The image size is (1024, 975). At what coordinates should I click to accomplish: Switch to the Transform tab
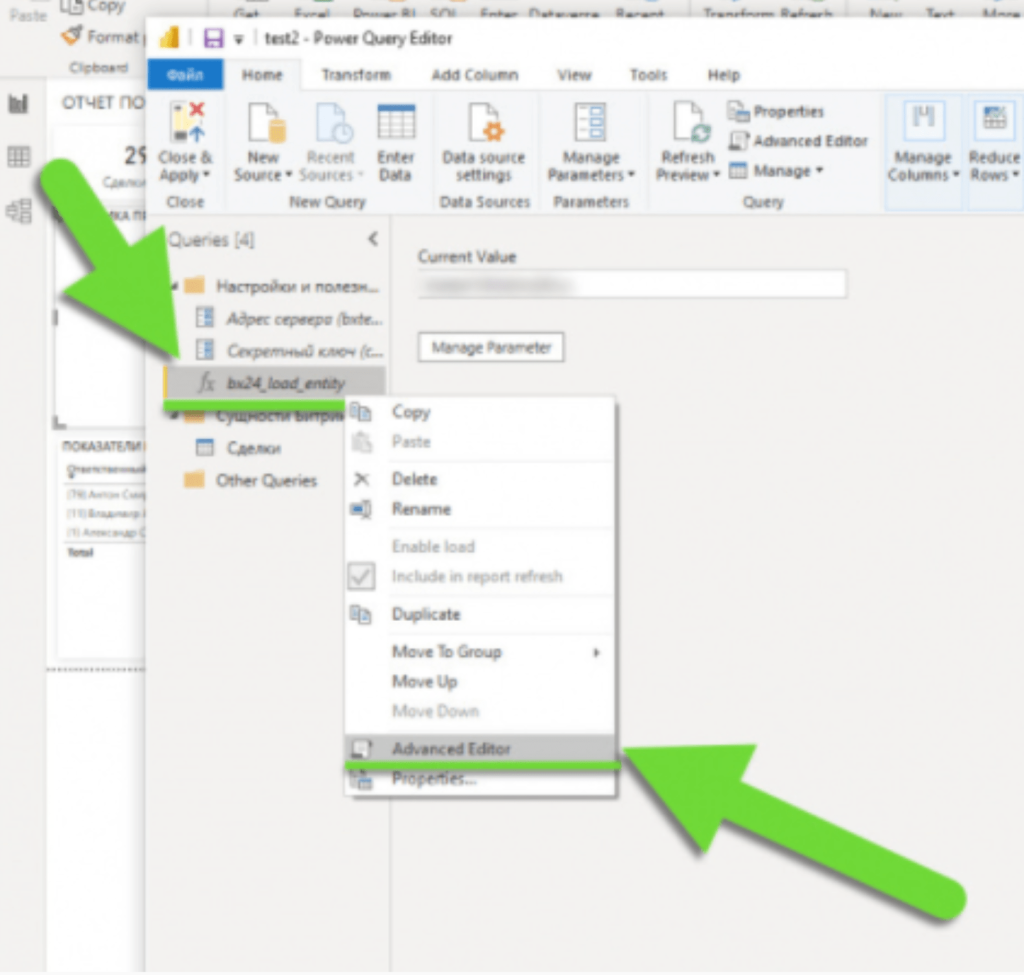(x=356, y=75)
